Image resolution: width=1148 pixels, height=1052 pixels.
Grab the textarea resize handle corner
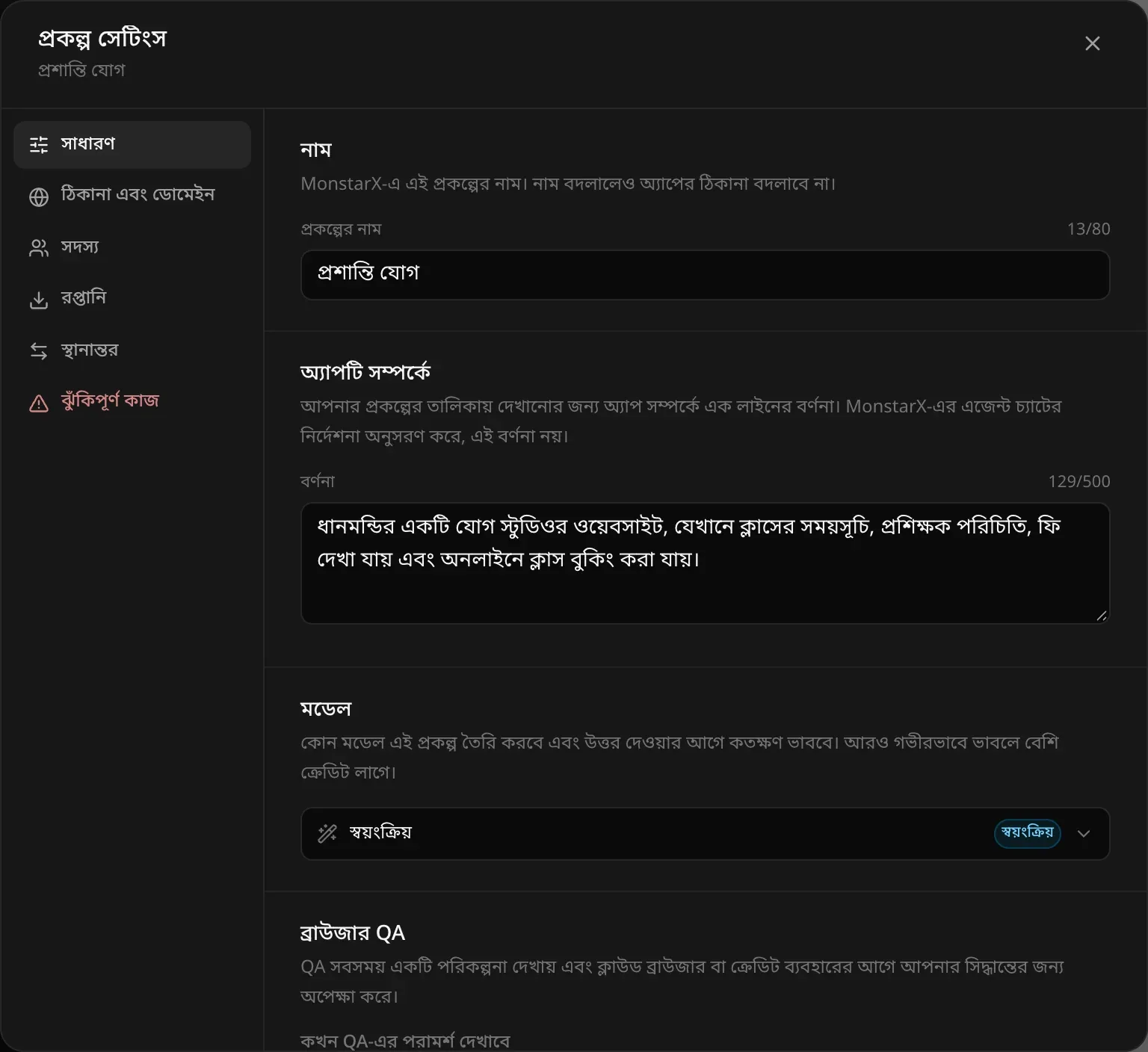point(1102,616)
